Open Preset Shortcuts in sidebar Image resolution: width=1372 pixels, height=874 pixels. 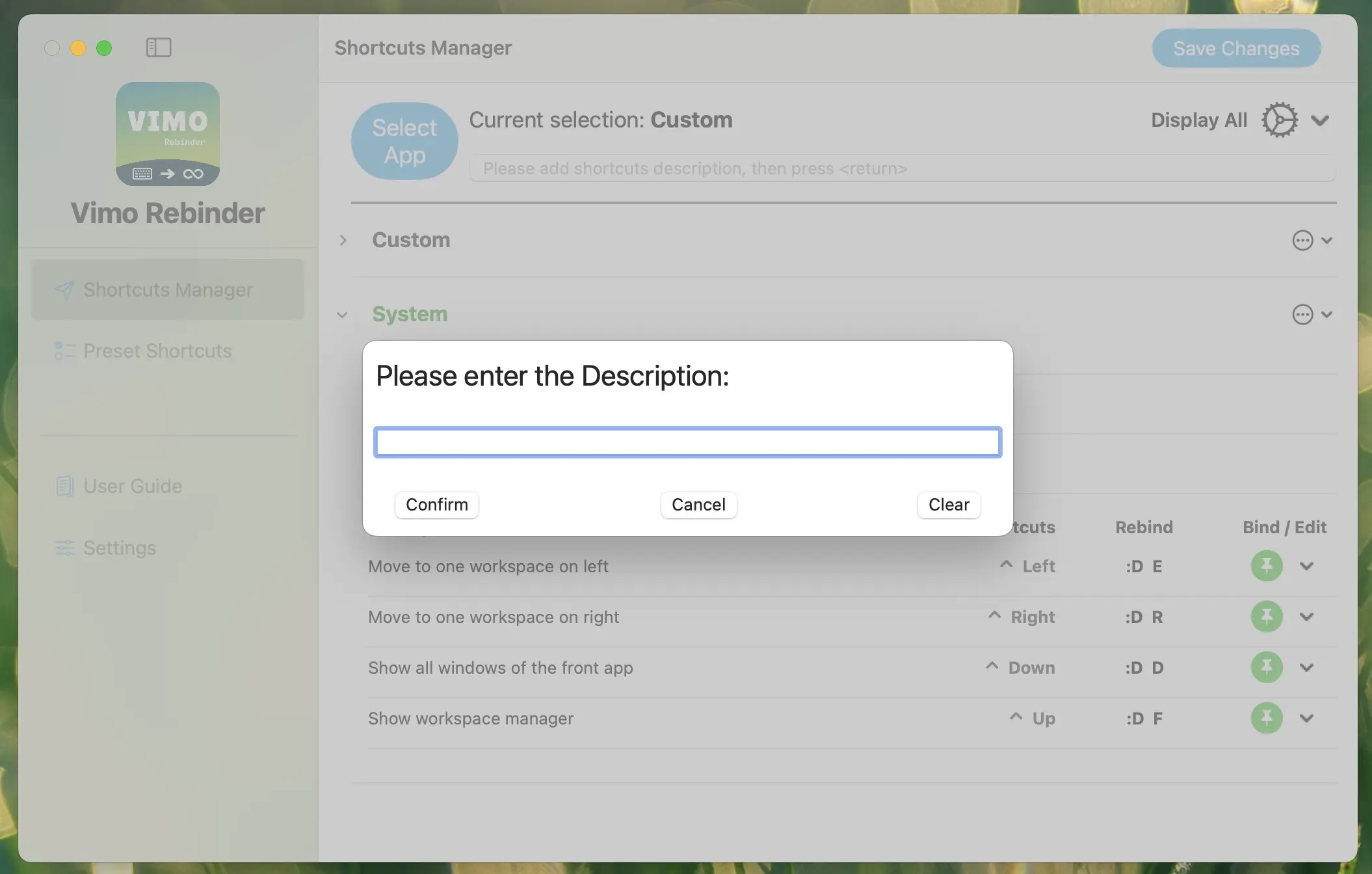tap(157, 351)
